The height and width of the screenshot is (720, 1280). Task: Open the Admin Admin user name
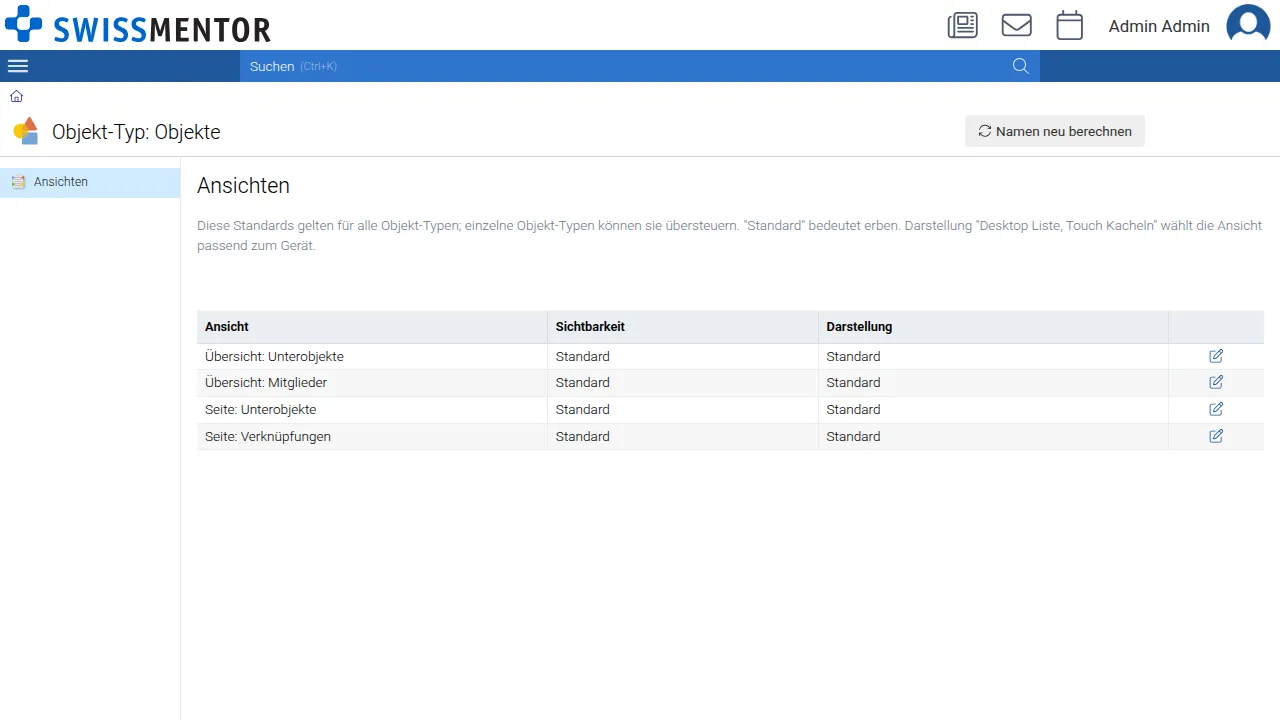[x=1159, y=26]
